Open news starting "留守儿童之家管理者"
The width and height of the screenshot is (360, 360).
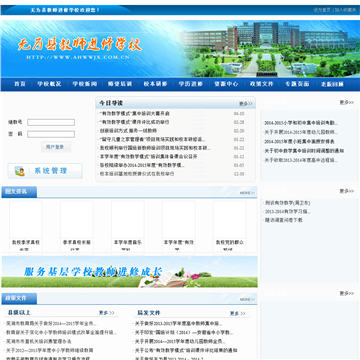(153, 140)
